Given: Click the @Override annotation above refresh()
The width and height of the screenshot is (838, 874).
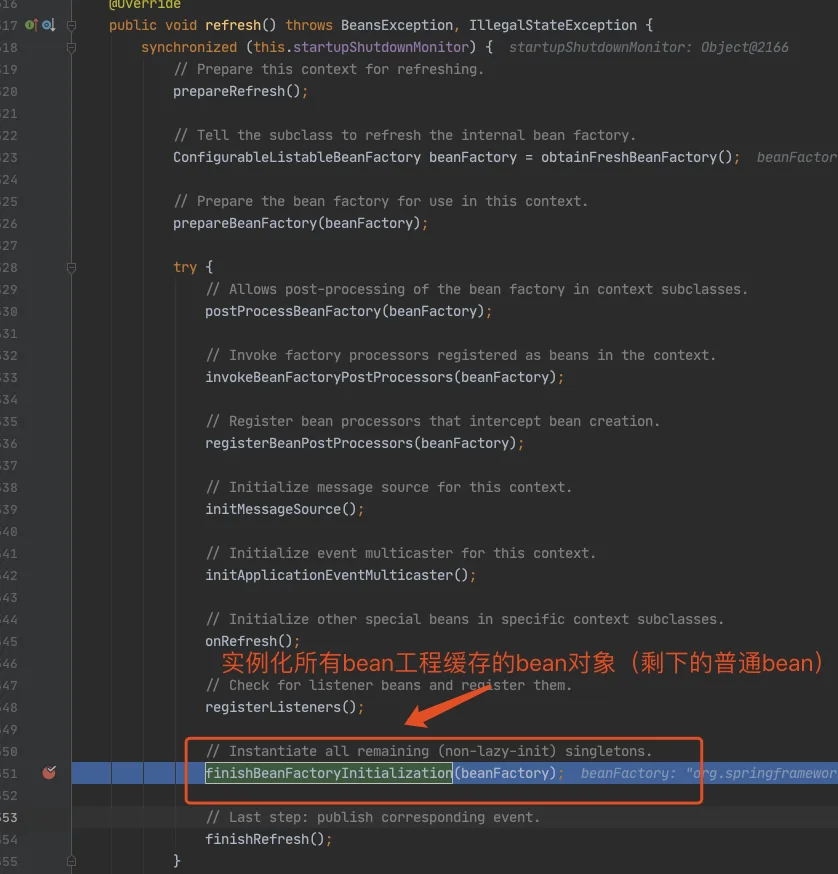Looking at the screenshot, I should pyautogui.click(x=144, y=4).
